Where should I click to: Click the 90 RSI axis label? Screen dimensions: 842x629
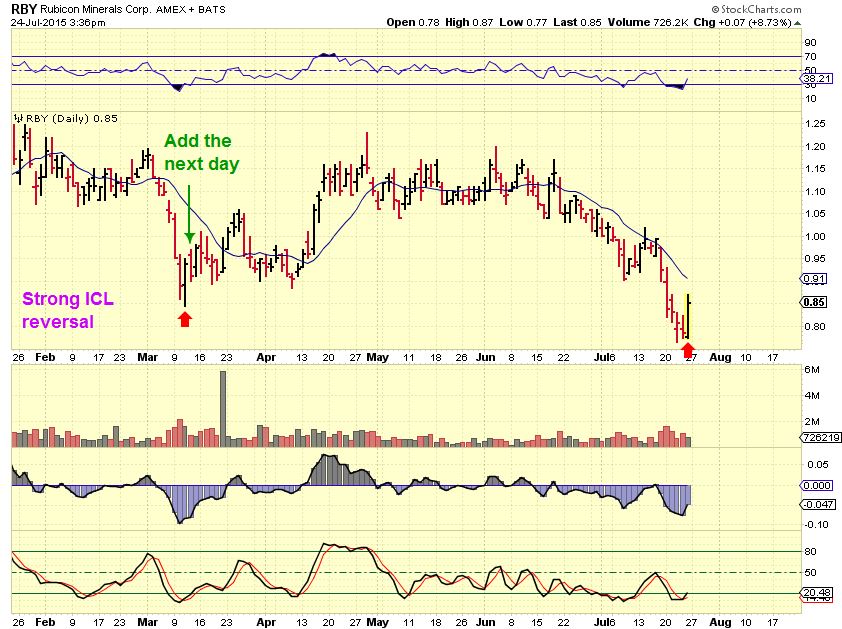click(x=810, y=42)
